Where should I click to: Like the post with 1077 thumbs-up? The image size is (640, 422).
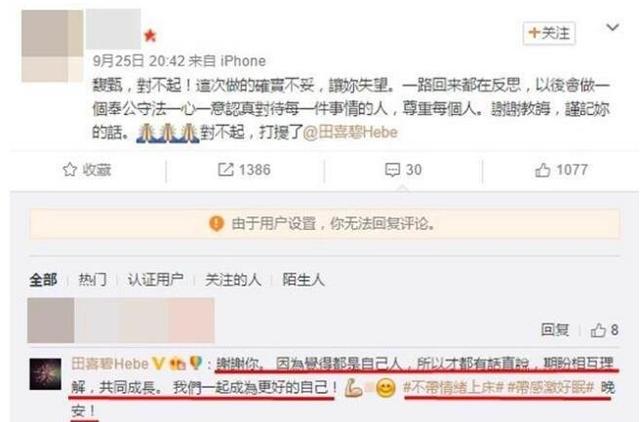pos(542,170)
